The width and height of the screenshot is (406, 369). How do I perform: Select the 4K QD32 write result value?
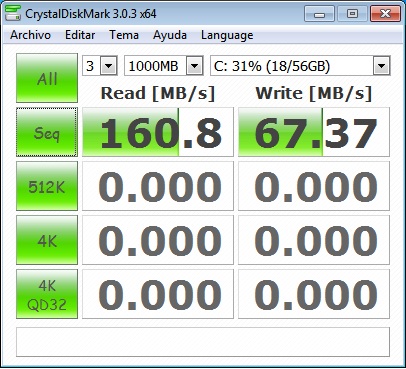[314, 294]
